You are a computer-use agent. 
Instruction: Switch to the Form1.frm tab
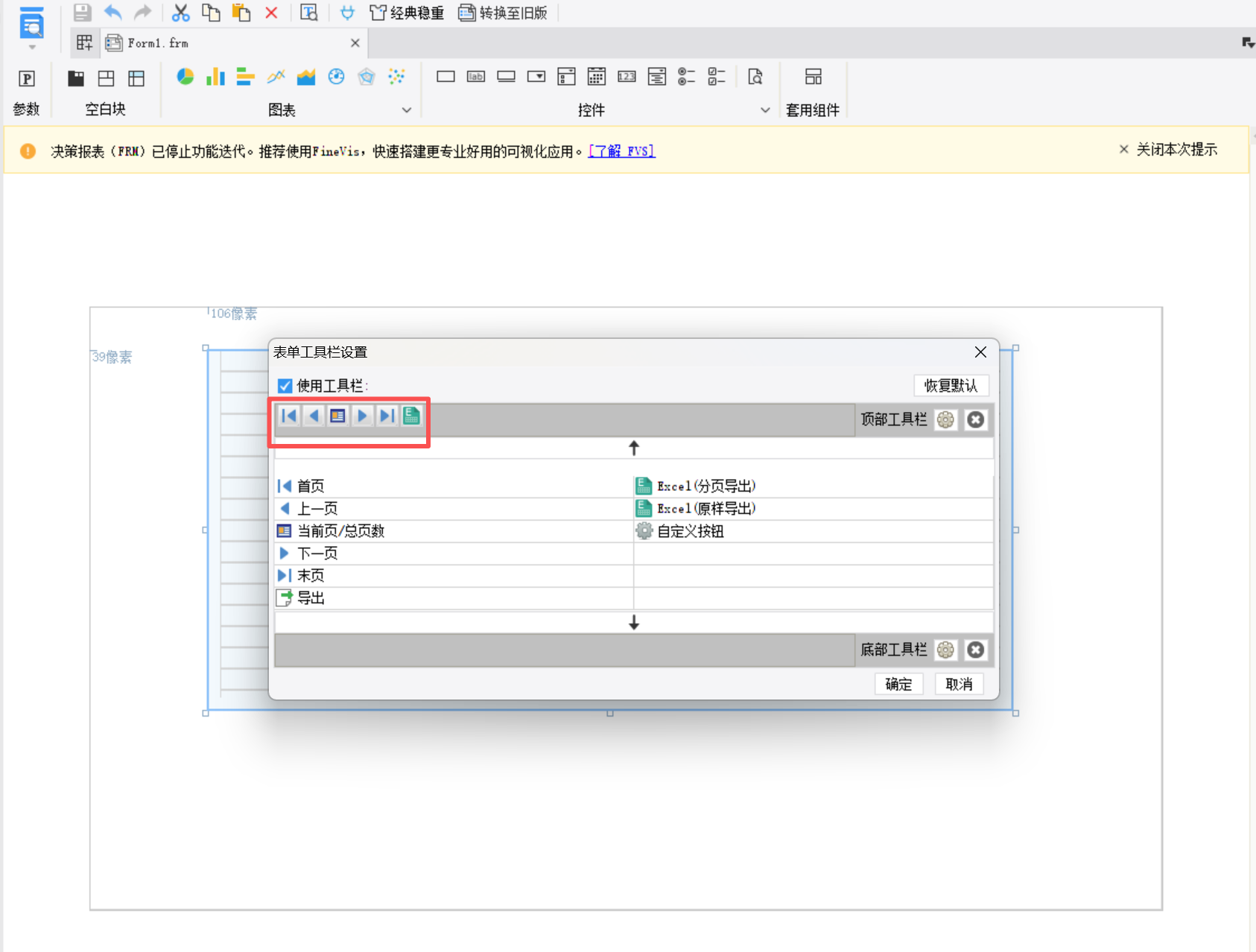[x=158, y=43]
